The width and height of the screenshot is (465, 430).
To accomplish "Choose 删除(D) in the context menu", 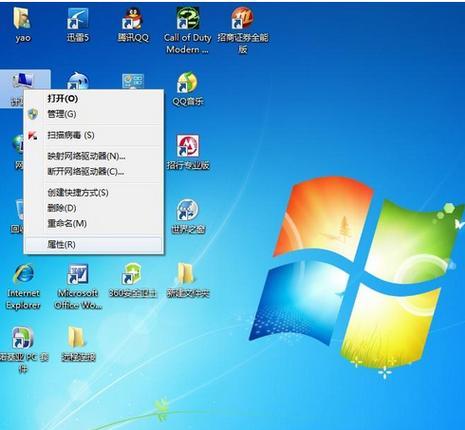I will coord(93,208).
